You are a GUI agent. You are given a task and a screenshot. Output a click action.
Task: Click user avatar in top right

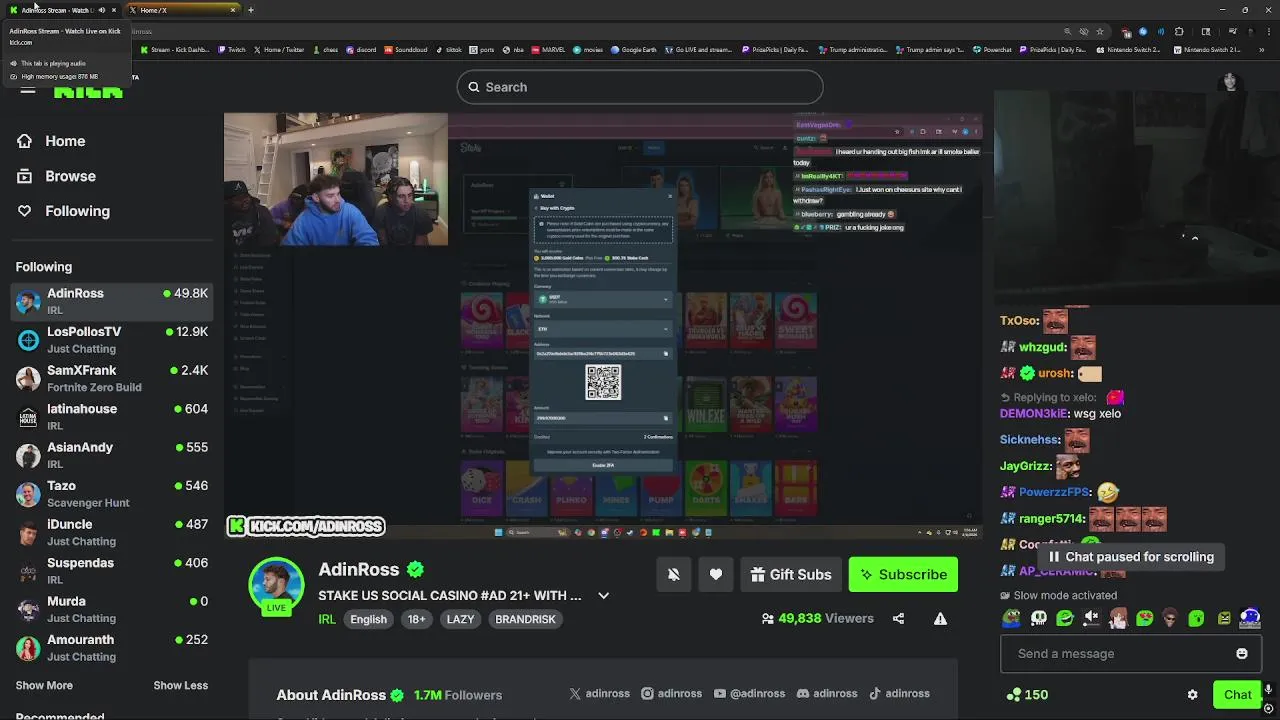[1230, 82]
